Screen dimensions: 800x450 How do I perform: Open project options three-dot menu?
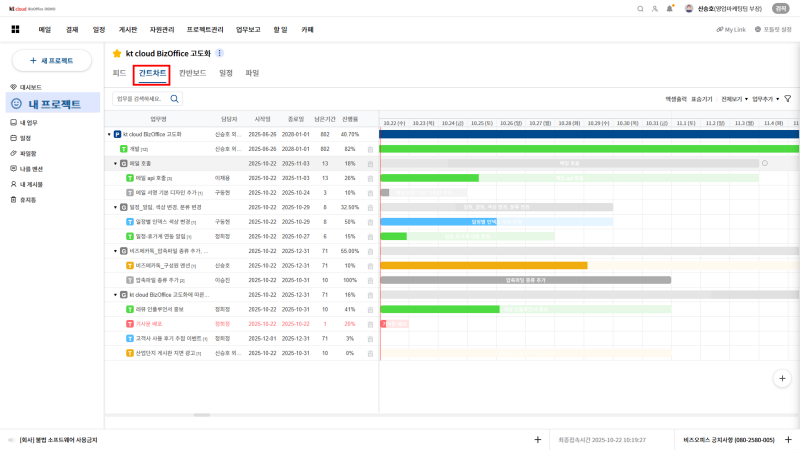(220, 53)
